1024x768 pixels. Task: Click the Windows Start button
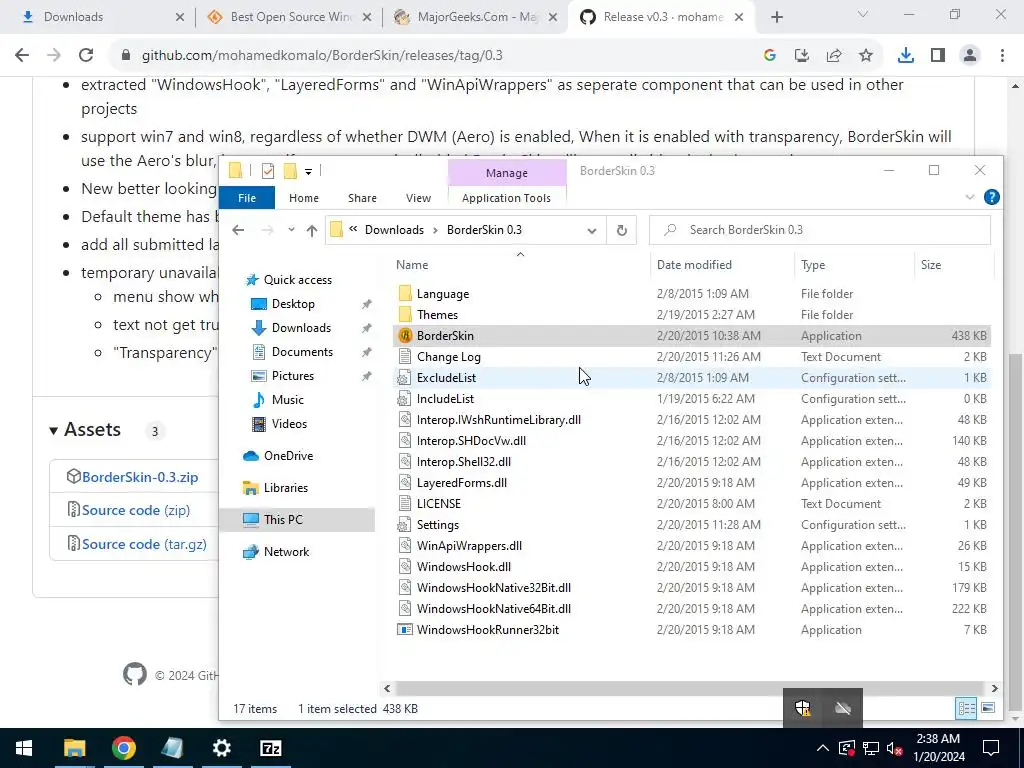click(x=24, y=748)
